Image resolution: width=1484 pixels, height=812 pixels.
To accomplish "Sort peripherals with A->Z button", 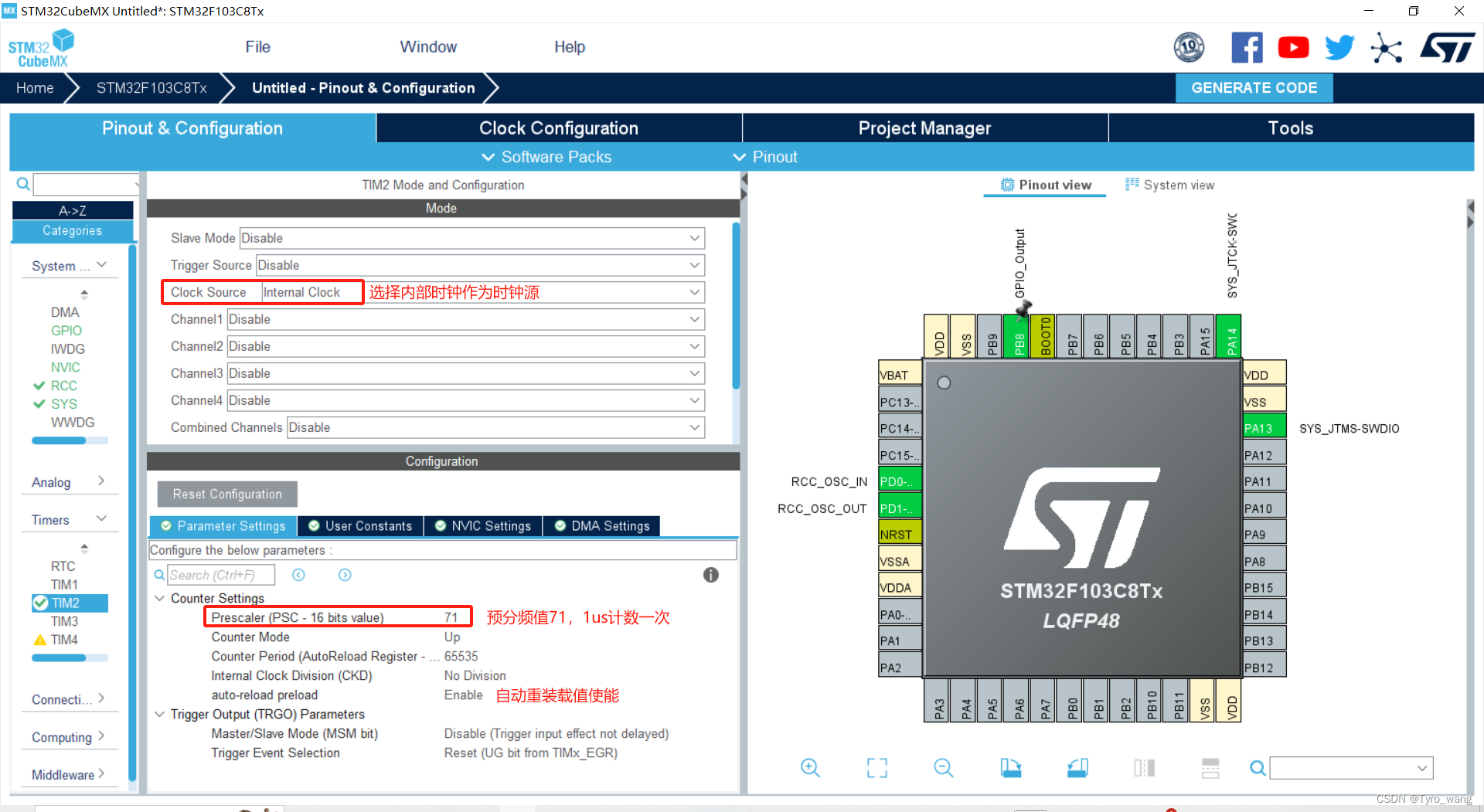I will point(73,210).
